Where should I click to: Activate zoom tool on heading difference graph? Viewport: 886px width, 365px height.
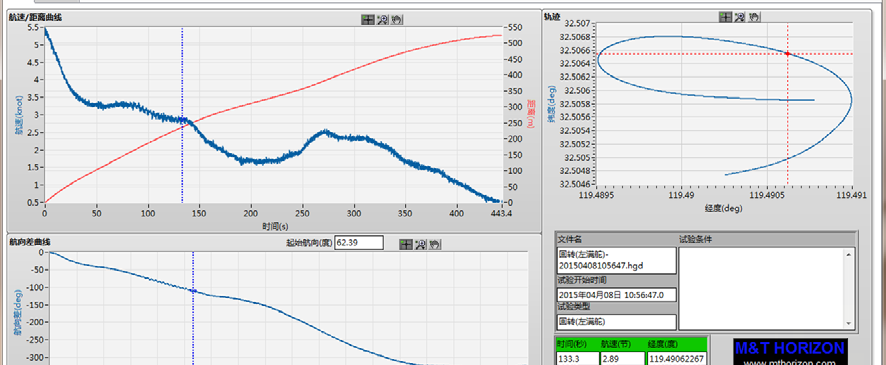pos(419,244)
